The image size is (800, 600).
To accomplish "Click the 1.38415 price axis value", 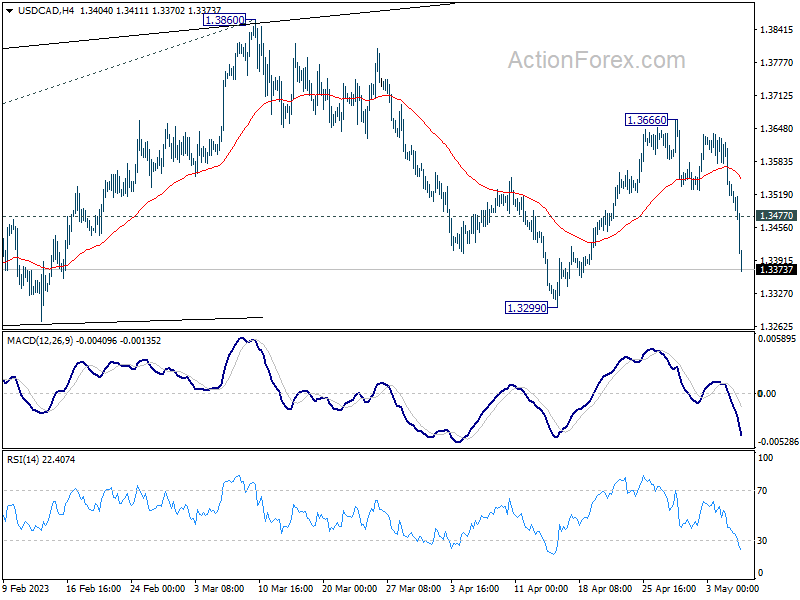I will (777, 30).
